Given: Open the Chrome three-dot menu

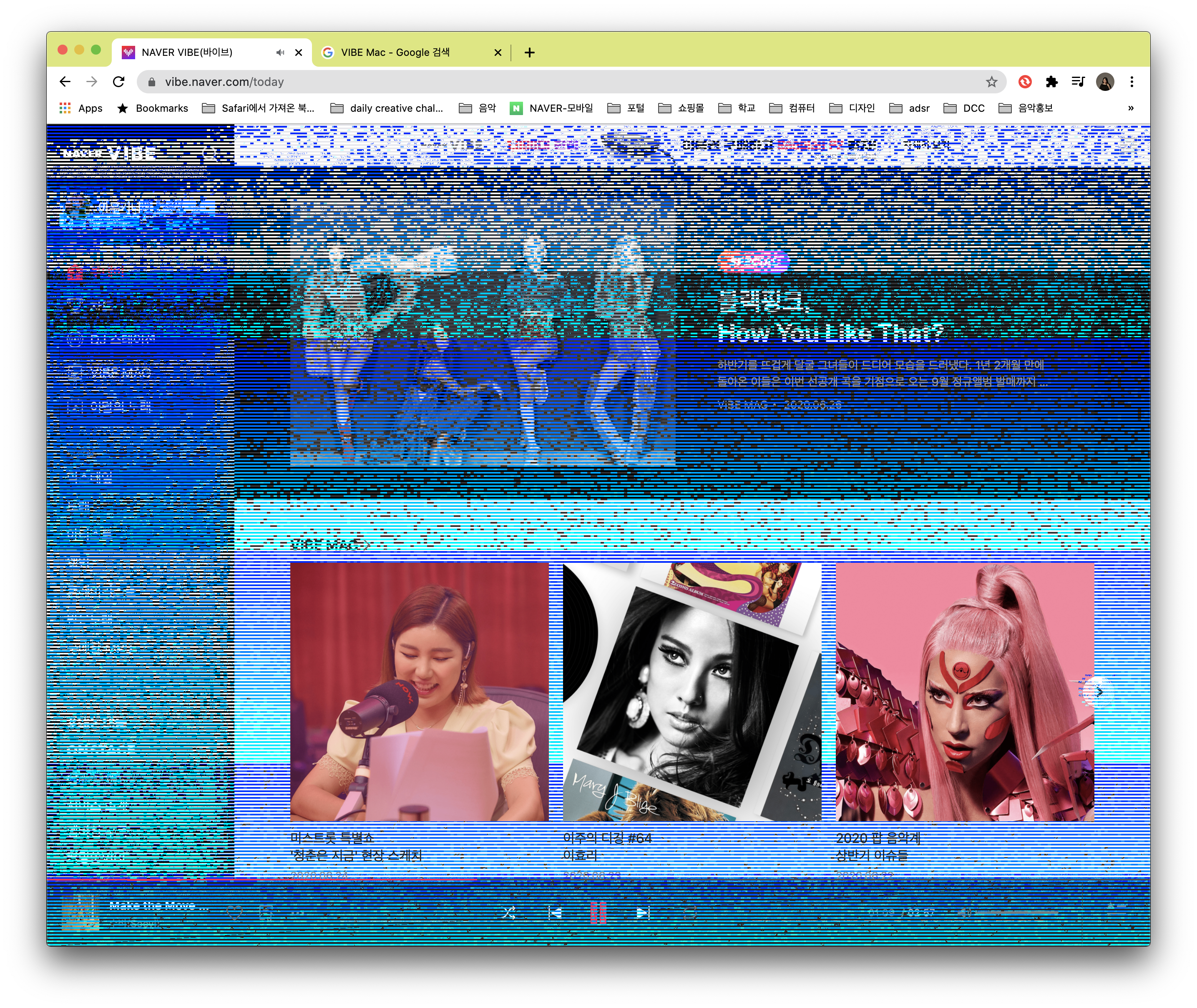Looking at the screenshot, I should coord(1131,82).
